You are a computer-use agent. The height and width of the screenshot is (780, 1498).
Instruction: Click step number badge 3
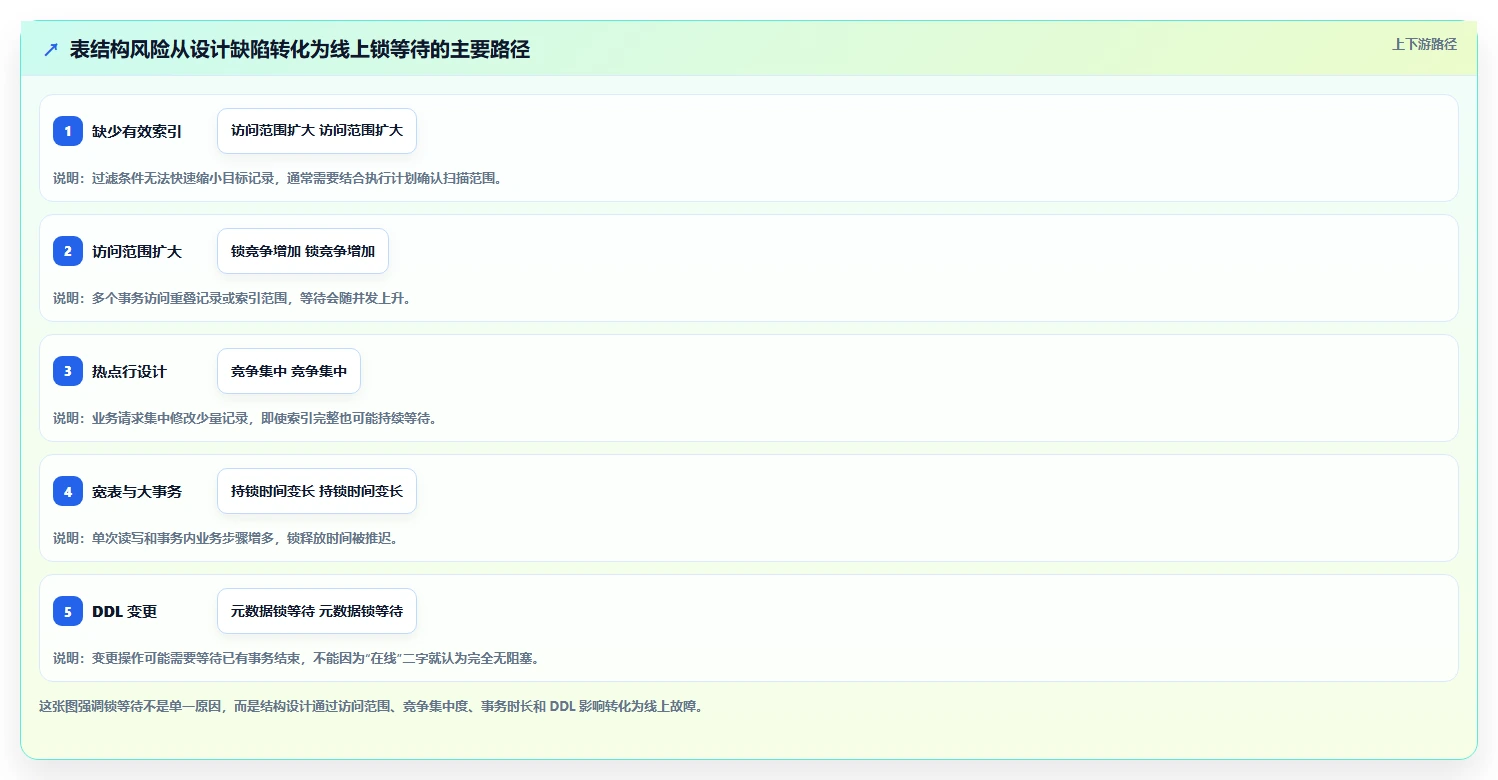68,371
